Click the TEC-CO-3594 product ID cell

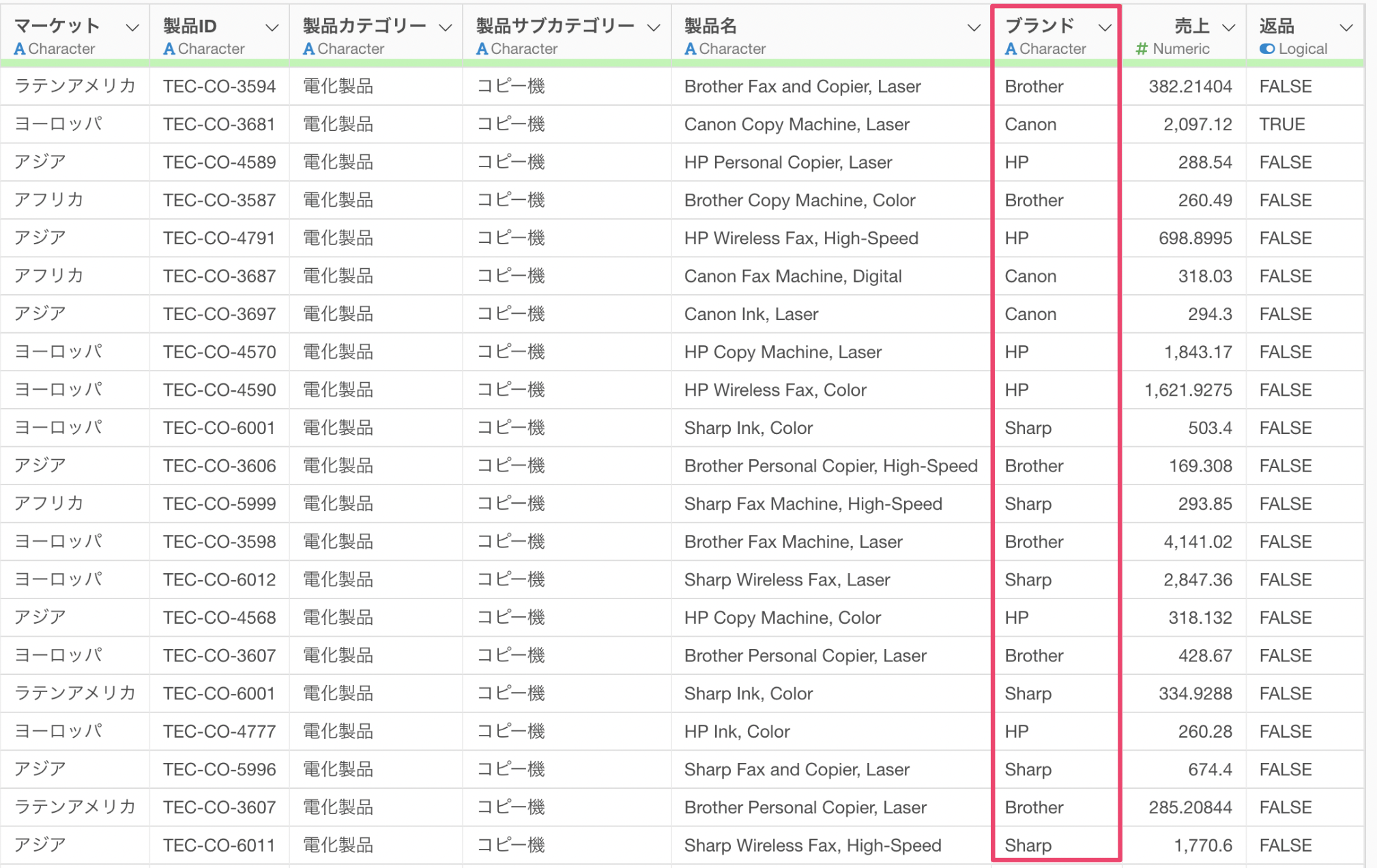coord(219,87)
